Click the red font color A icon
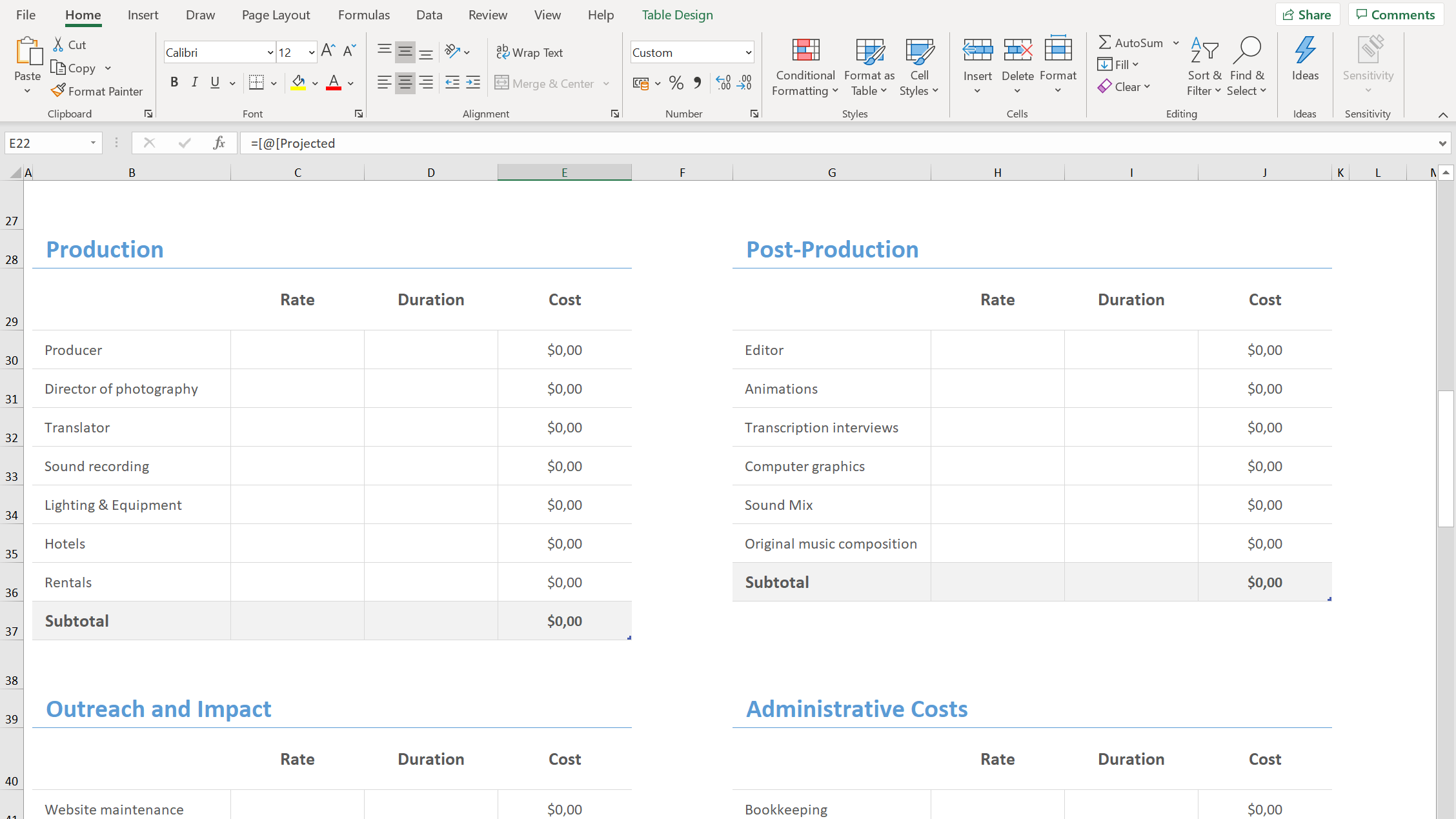 pos(334,83)
